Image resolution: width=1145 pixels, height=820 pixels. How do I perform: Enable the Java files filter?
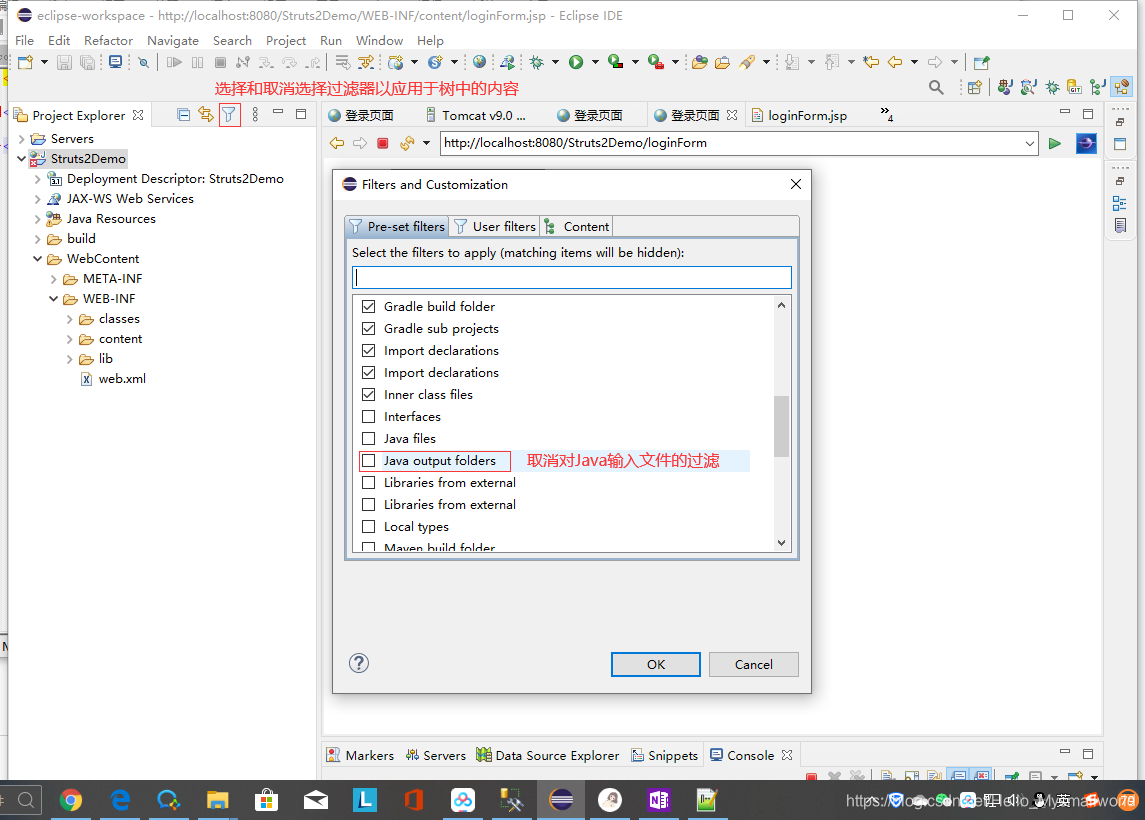point(369,438)
